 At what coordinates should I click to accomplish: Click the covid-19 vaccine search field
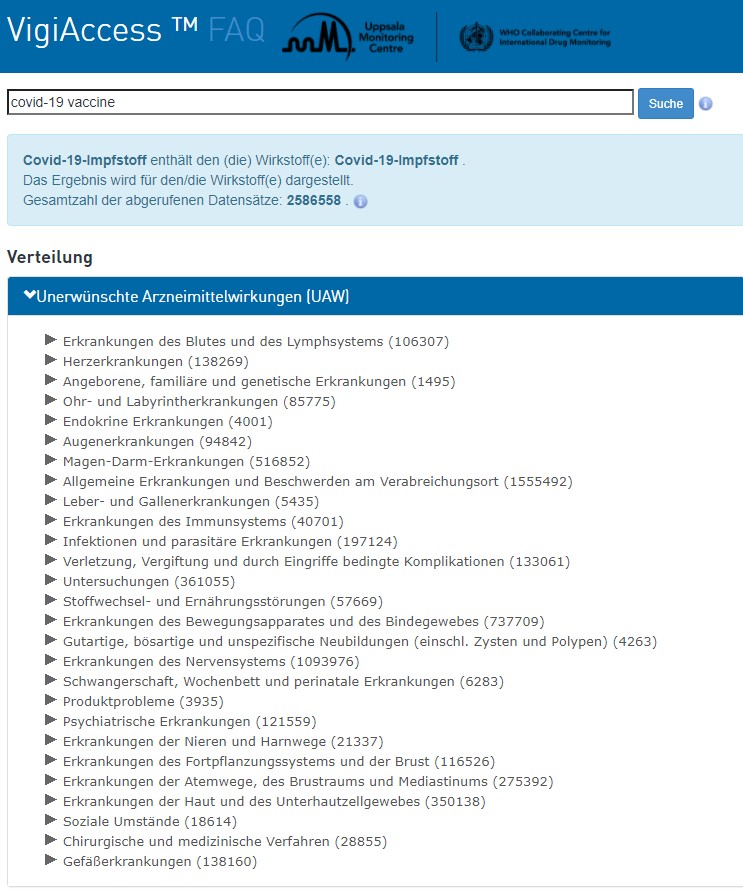tap(320, 102)
